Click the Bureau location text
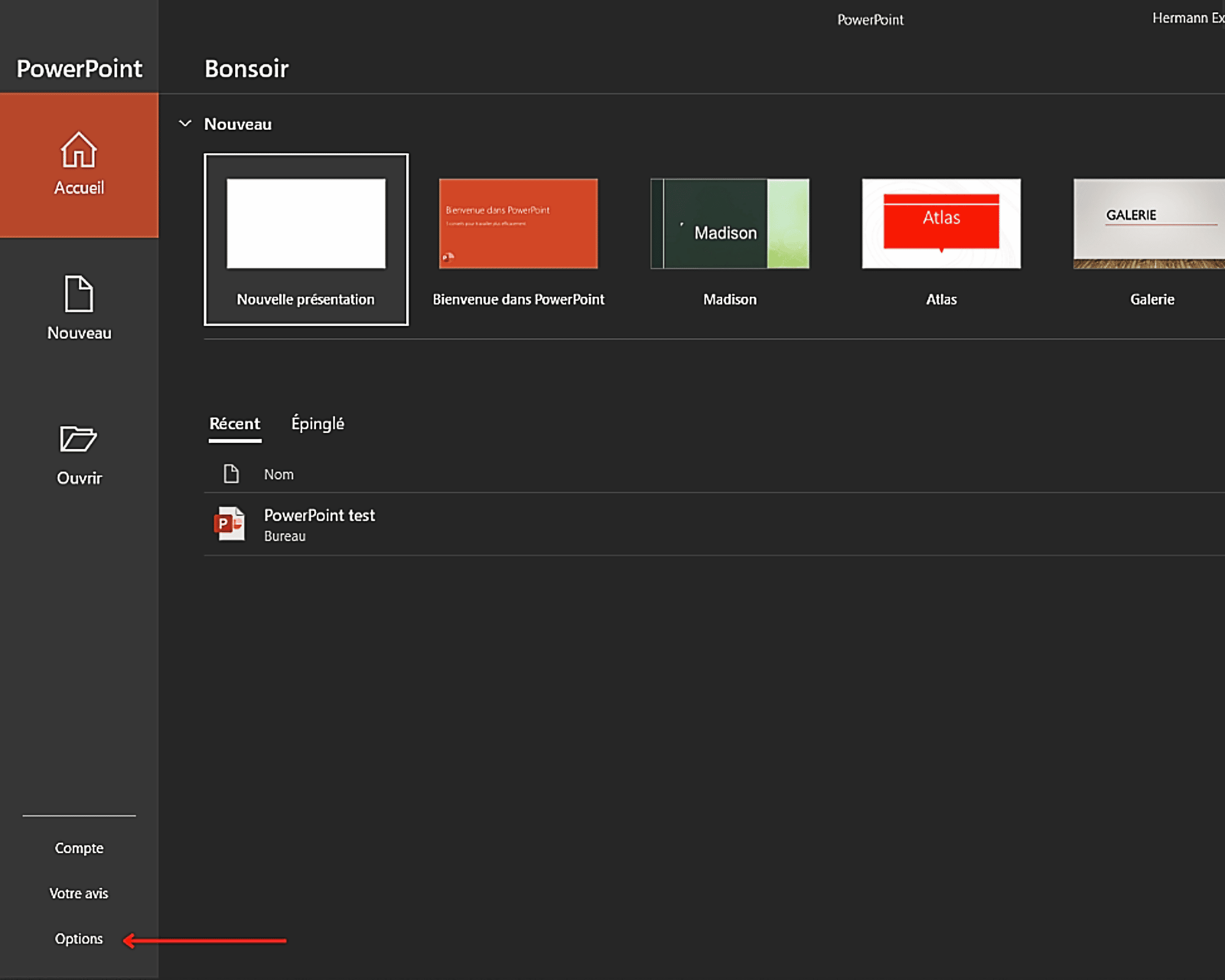Viewport: 1225px width, 980px height. pyautogui.click(x=285, y=537)
